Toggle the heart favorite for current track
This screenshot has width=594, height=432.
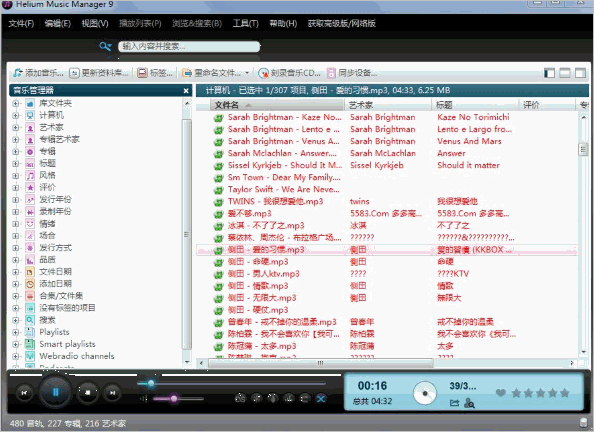pos(501,393)
